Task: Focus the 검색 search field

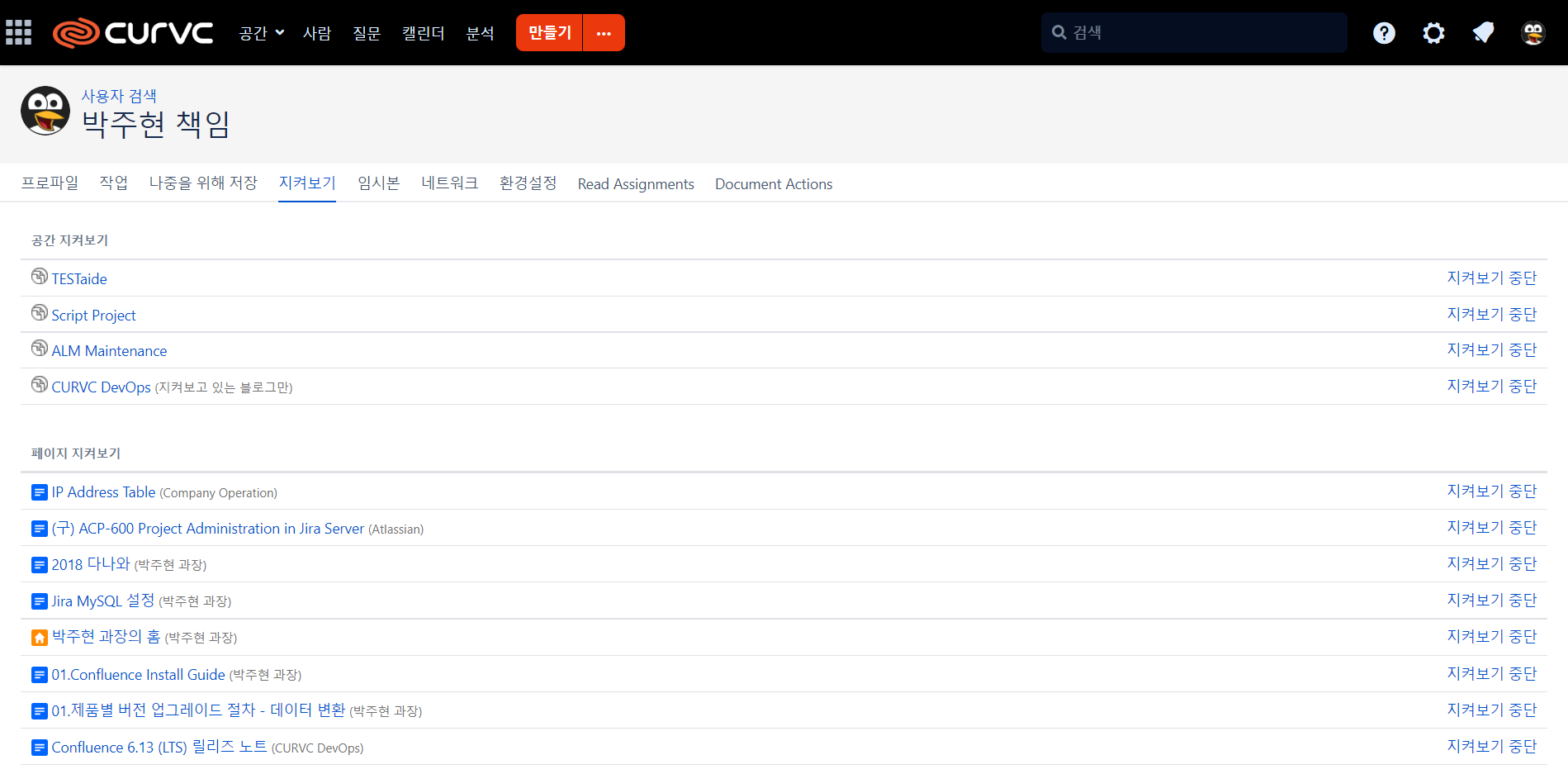Action: tap(1194, 32)
